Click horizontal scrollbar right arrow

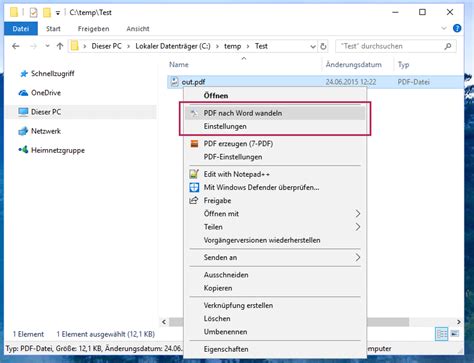tap(459, 322)
